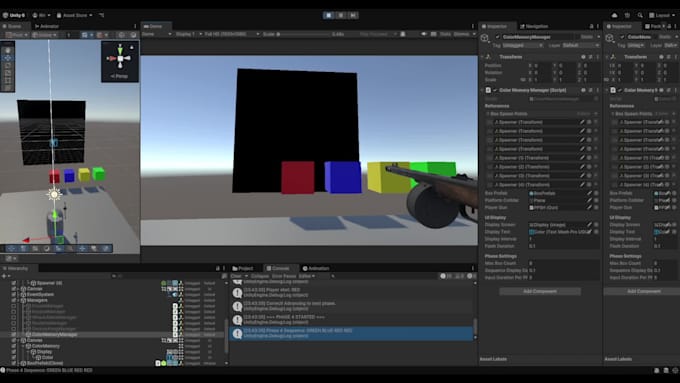Screen dimensions: 680x383
Task: Click the Gizmos button in Game view
Action: point(461,34)
